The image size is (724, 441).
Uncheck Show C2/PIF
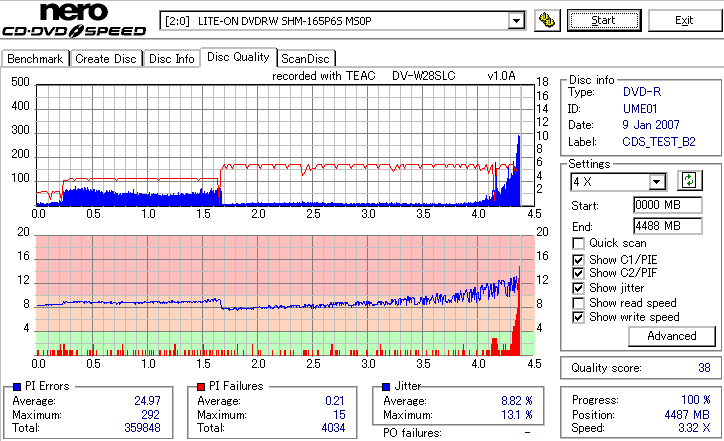578,273
